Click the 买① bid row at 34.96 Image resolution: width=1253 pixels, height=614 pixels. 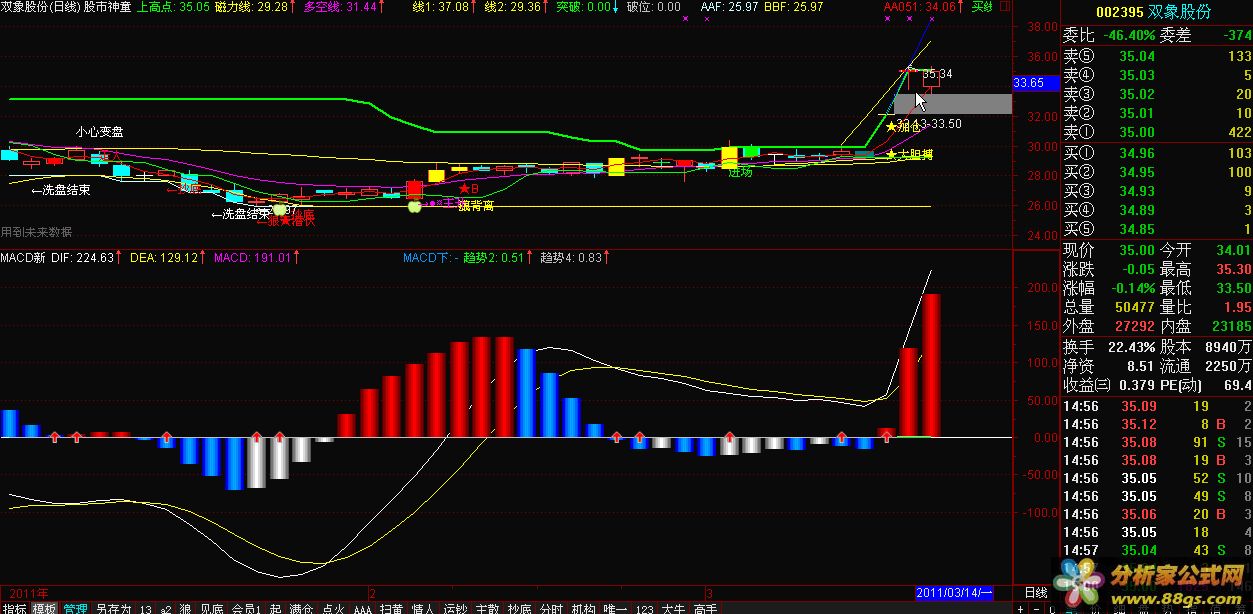(1157, 153)
